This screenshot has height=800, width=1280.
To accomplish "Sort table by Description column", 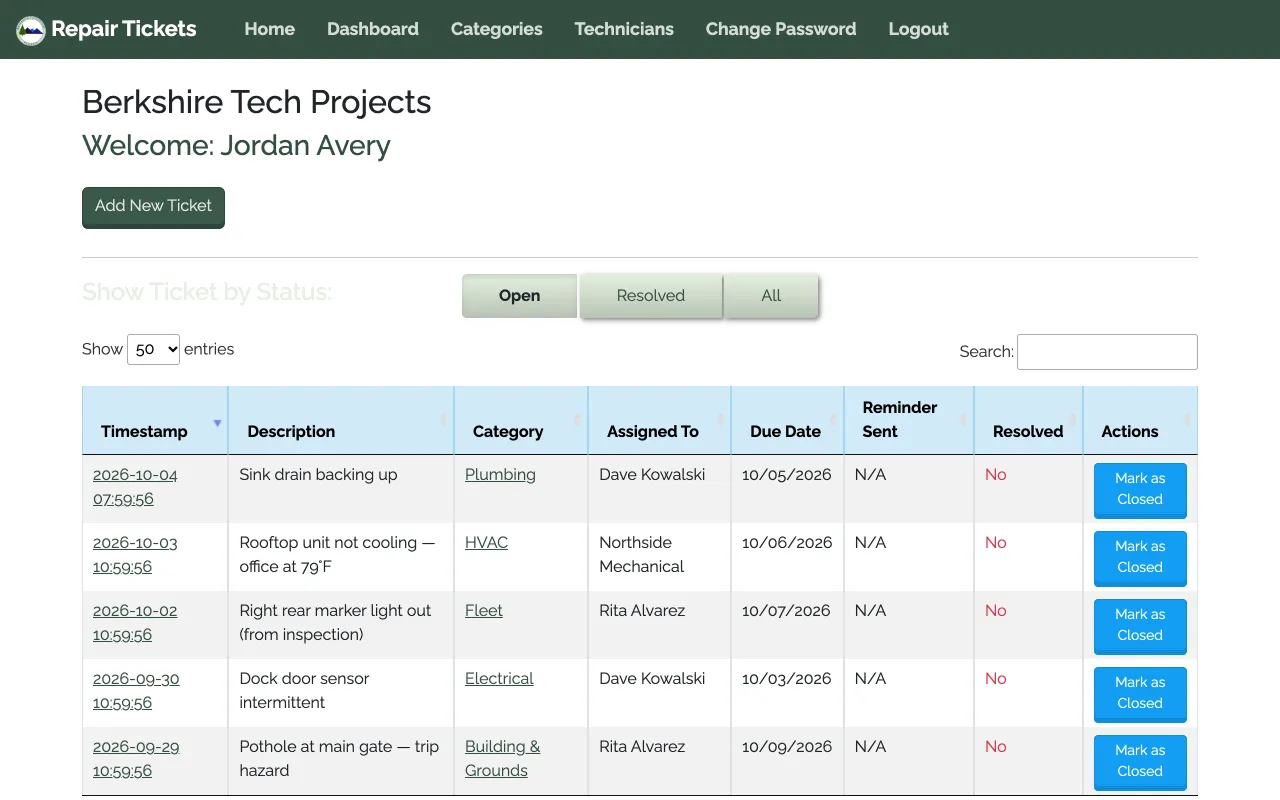I will [341, 421].
